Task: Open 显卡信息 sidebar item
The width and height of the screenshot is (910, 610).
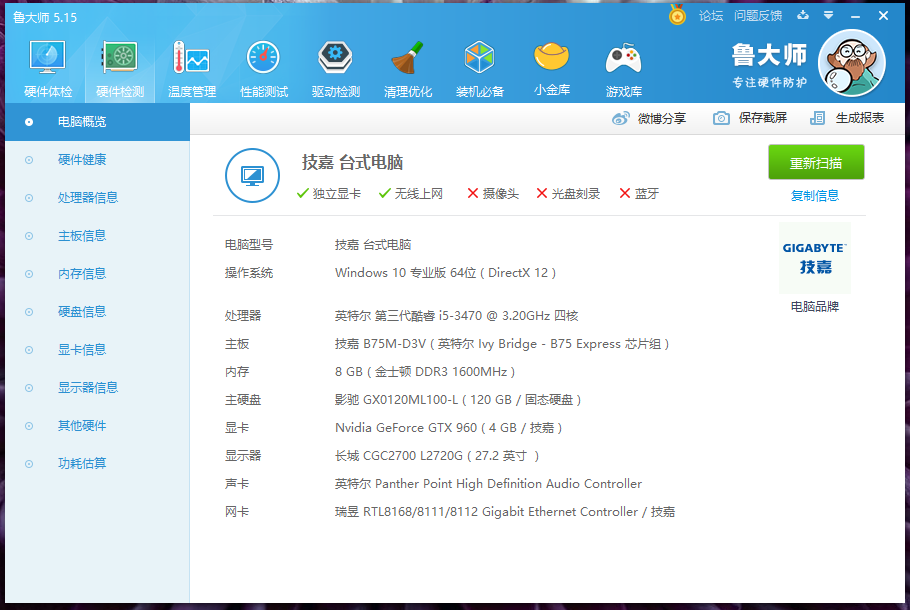Action: (x=98, y=350)
